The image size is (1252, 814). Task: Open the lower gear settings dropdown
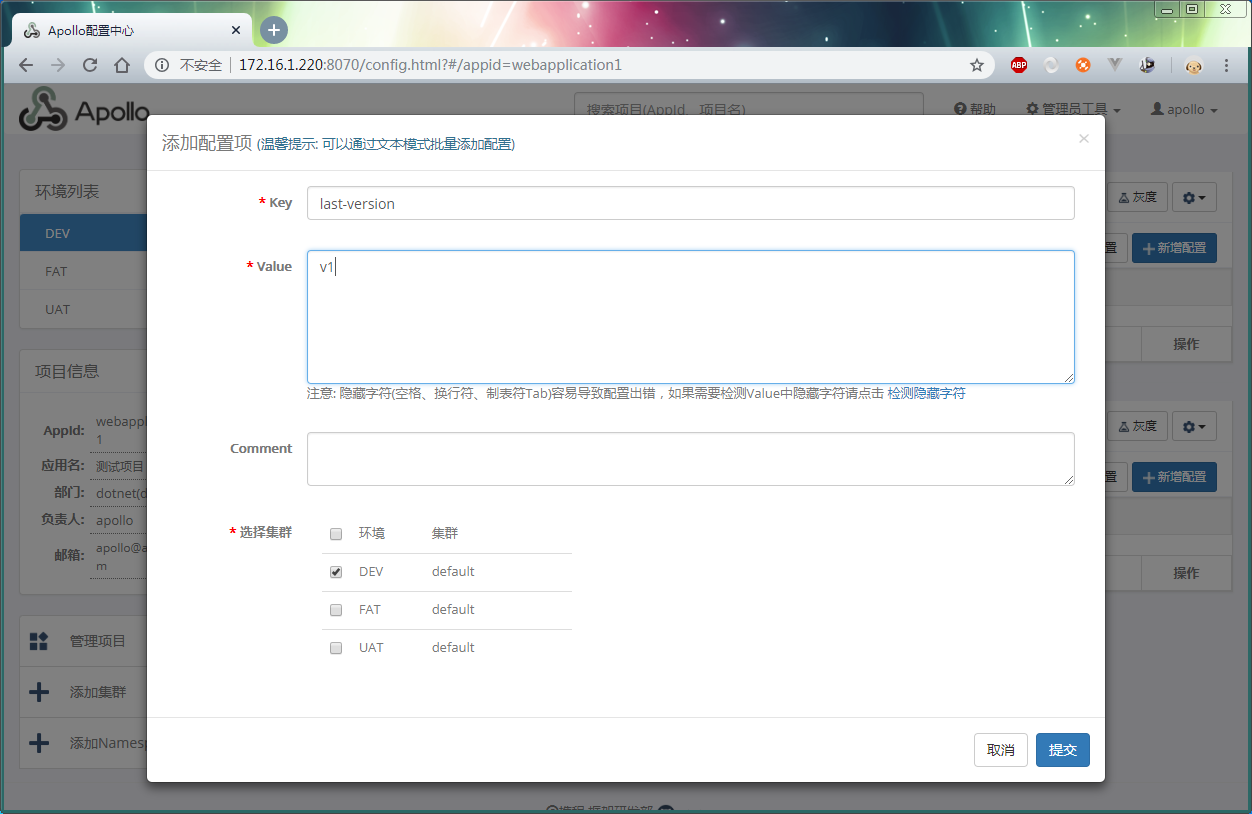click(1194, 427)
